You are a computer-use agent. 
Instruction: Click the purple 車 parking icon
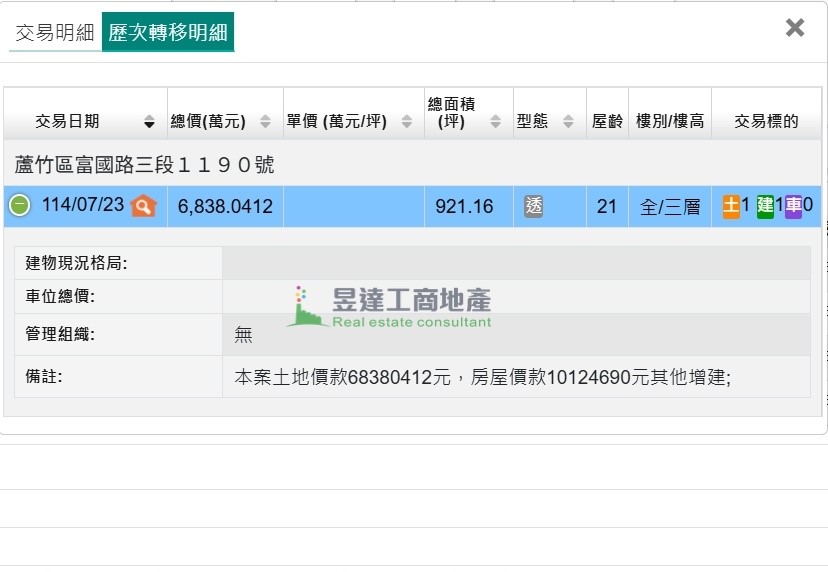point(793,206)
